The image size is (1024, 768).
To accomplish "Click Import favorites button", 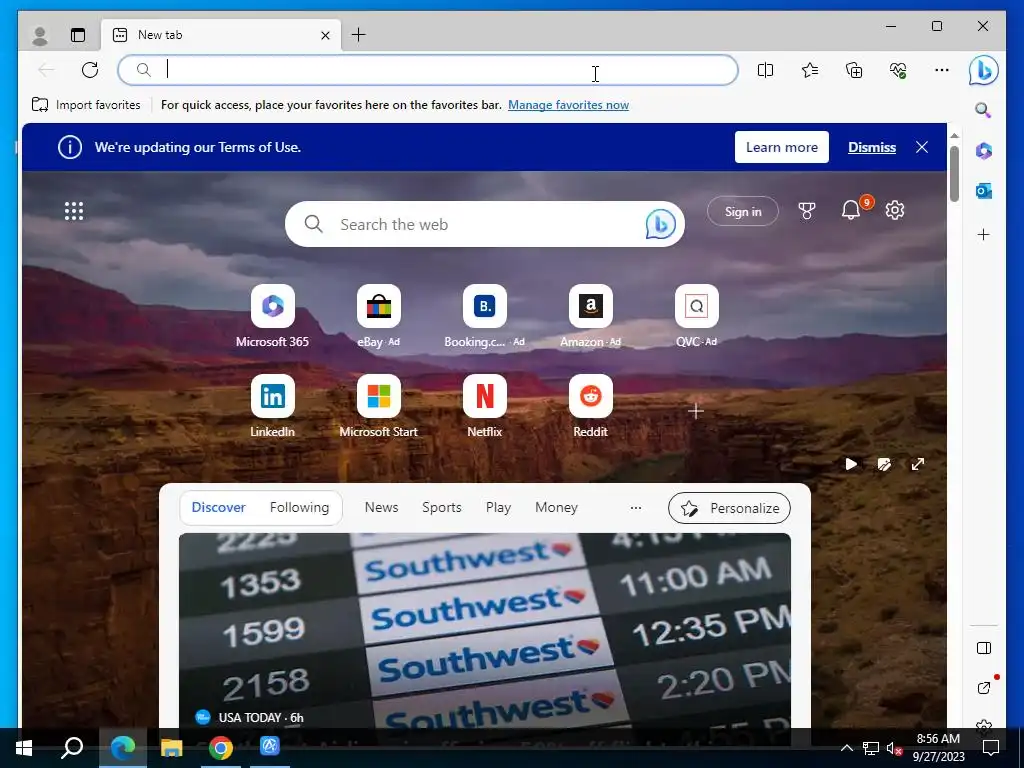I will click(x=86, y=105).
